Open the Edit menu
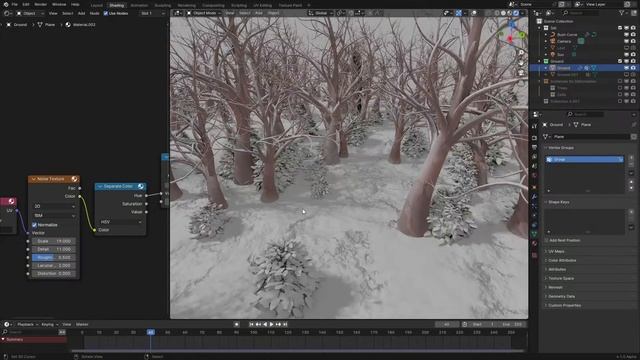Screen dimensions: 640x360 pos(26,4)
